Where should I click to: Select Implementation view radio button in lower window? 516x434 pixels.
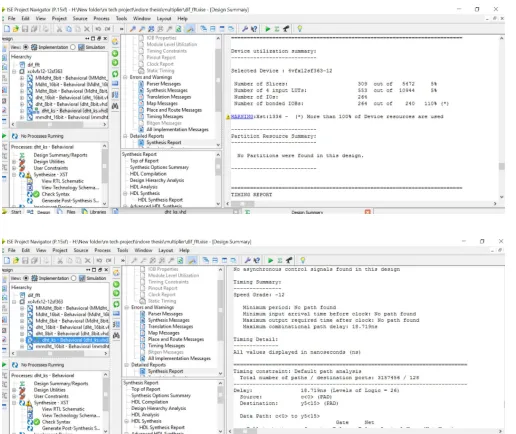pyautogui.click(x=26, y=278)
